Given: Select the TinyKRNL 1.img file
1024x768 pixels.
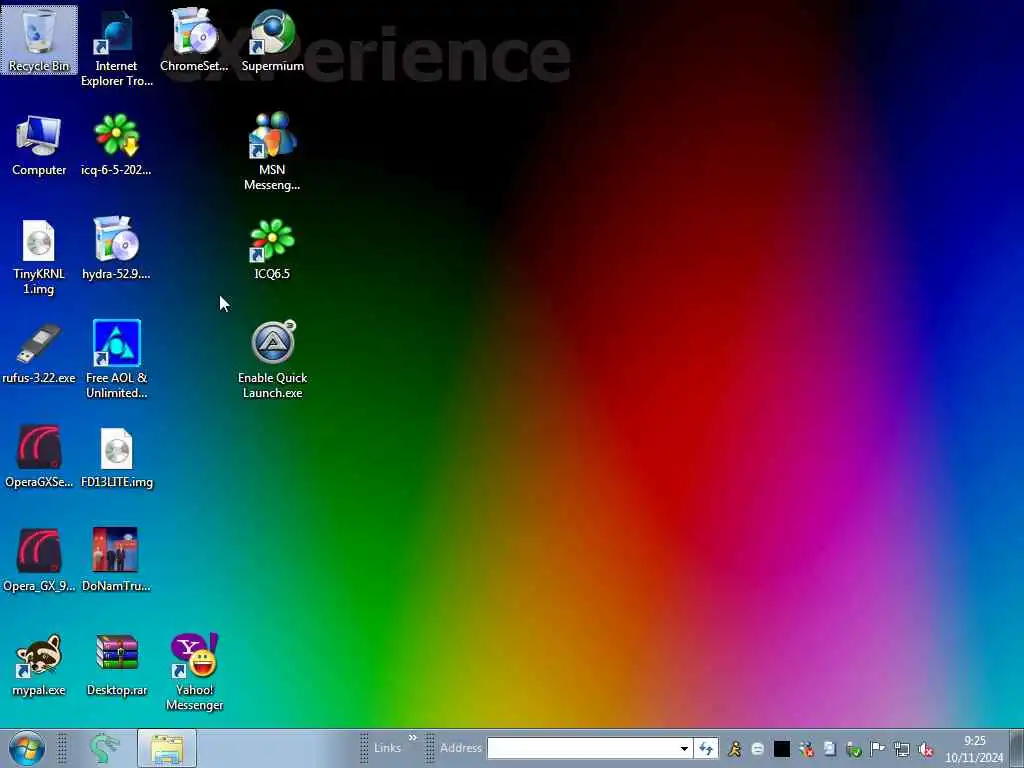Looking at the screenshot, I should 39,256.
